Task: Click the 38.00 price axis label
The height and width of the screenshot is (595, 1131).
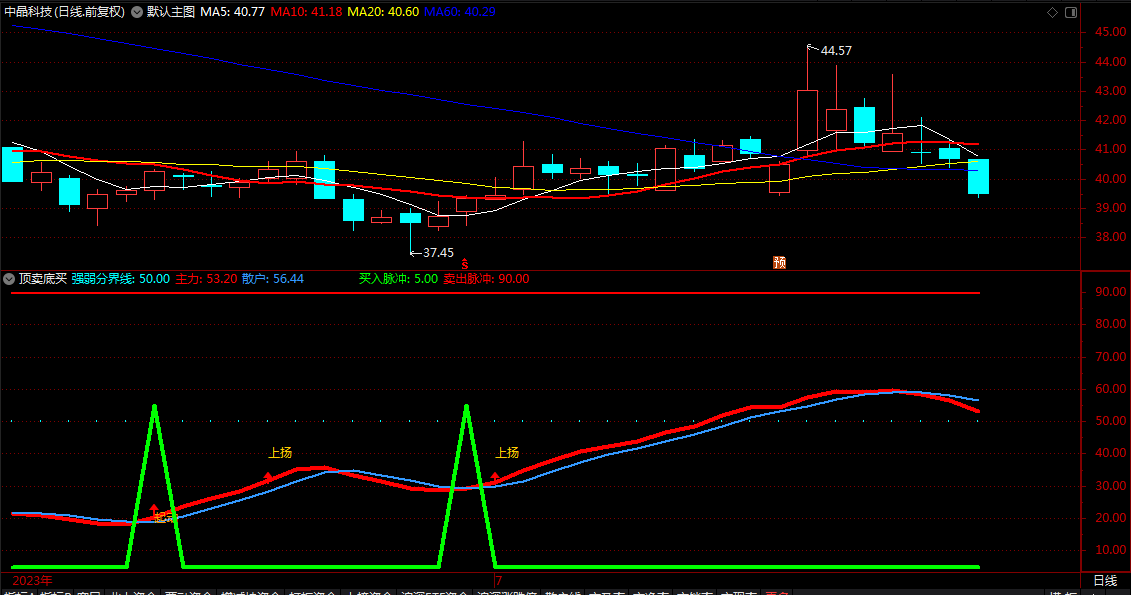Action: coord(1111,237)
